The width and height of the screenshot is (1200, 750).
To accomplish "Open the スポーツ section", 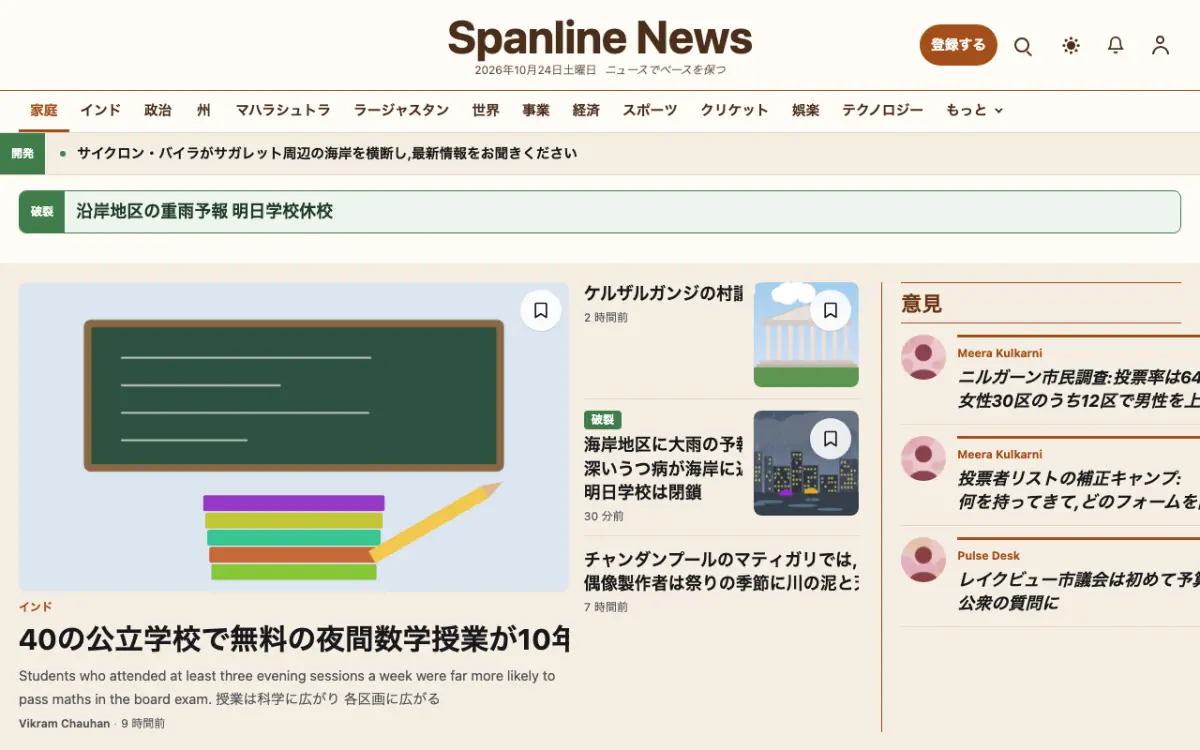I will click(650, 110).
